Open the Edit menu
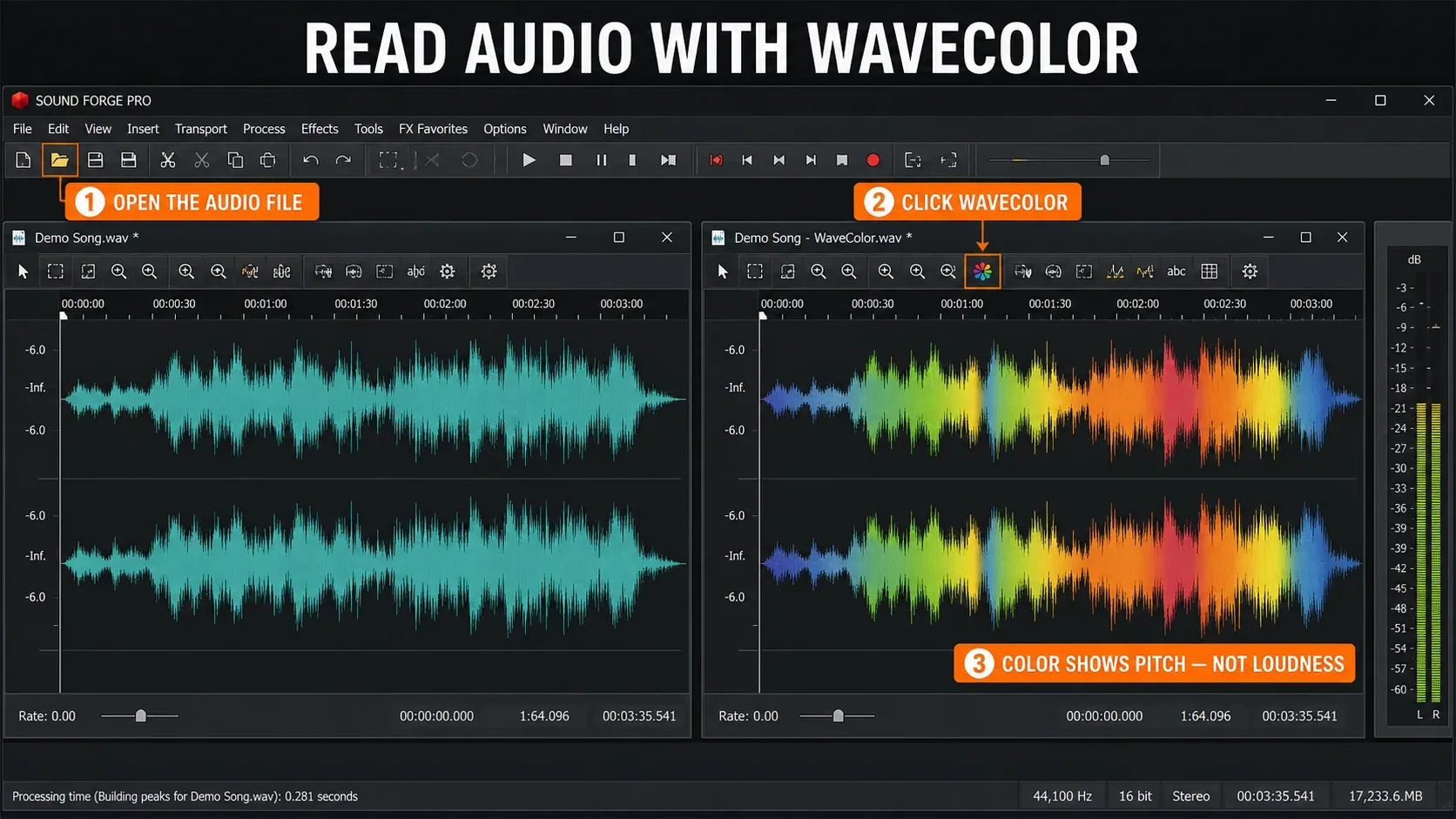 point(58,129)
